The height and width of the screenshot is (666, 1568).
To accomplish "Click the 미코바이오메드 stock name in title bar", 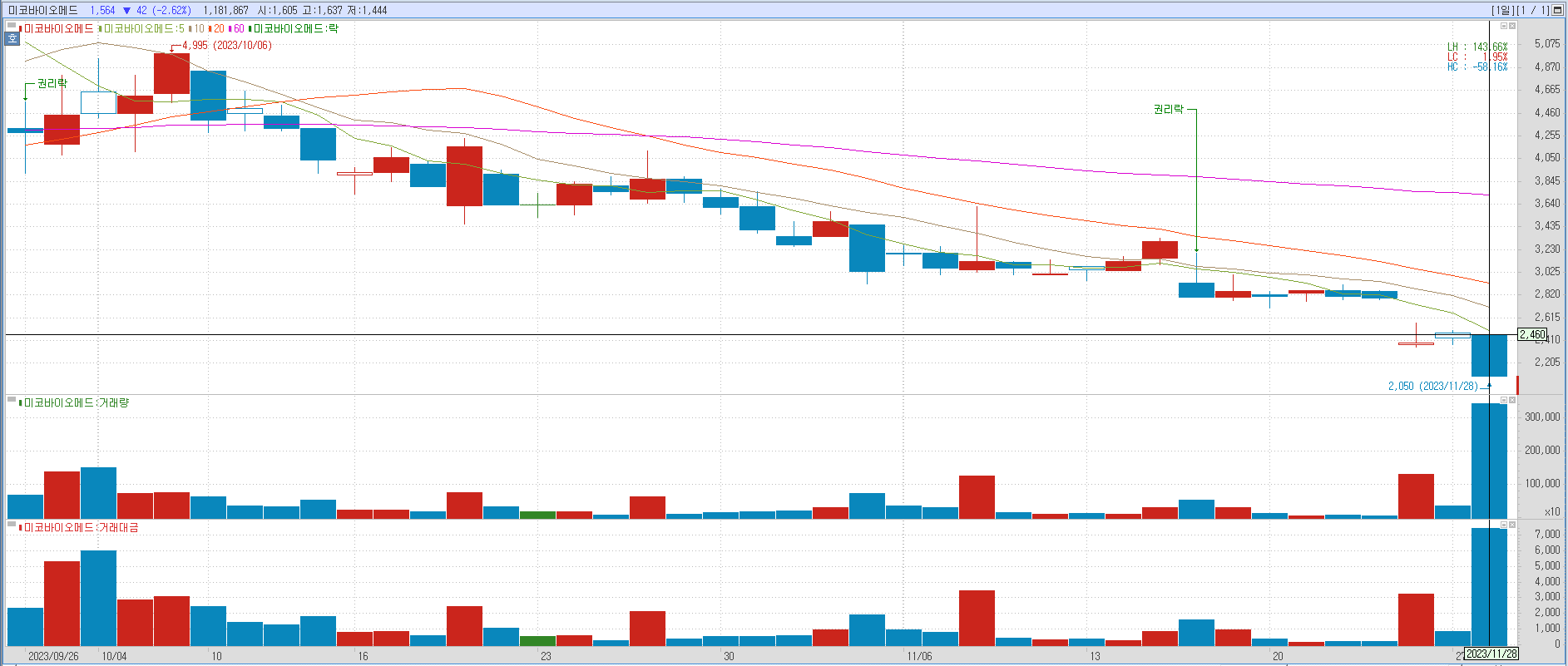I will [43, 10].
